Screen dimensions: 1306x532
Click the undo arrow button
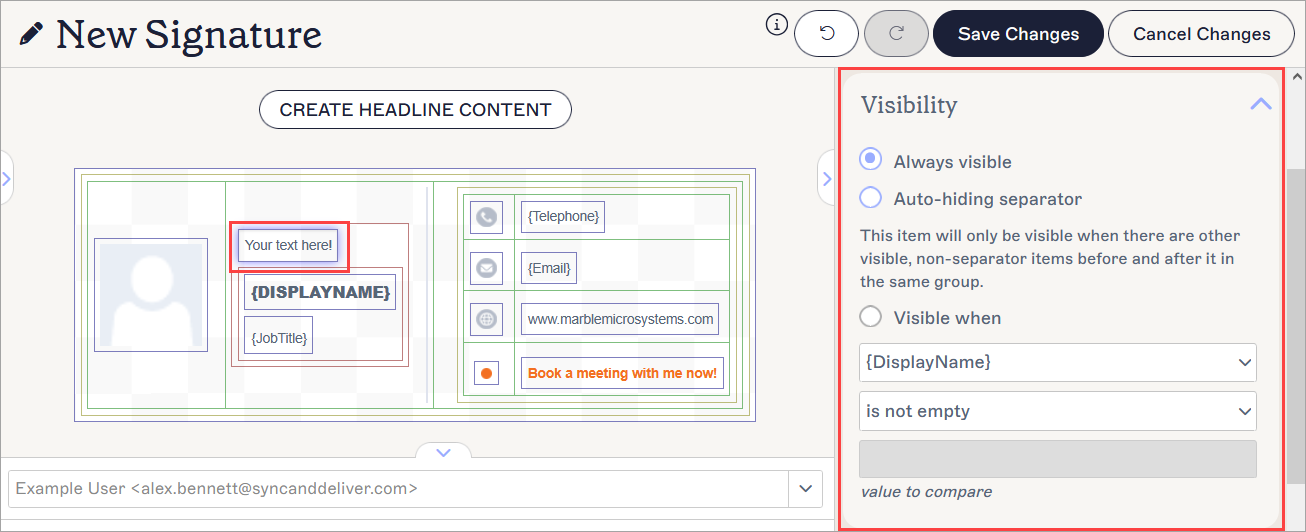tap(826, 34)
